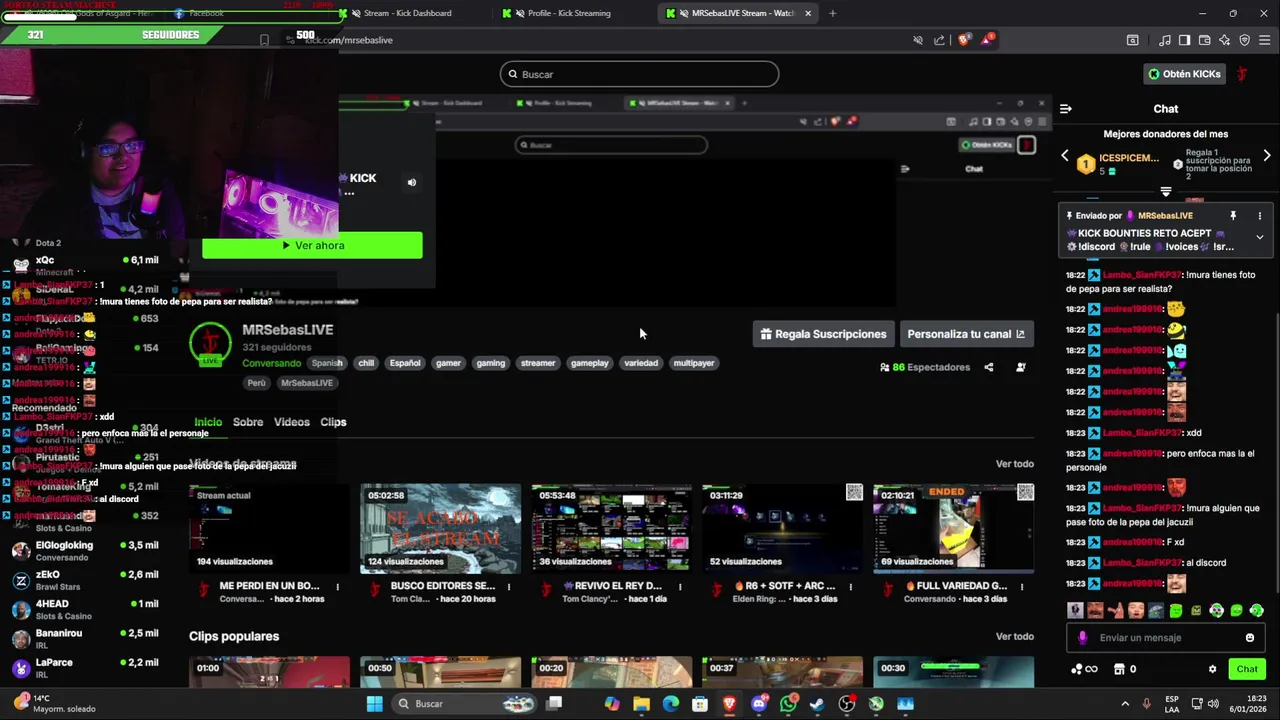Viewport: 1280px width, 720px height.
Task: Click Regala Suscripciones button
Action: 823,334
